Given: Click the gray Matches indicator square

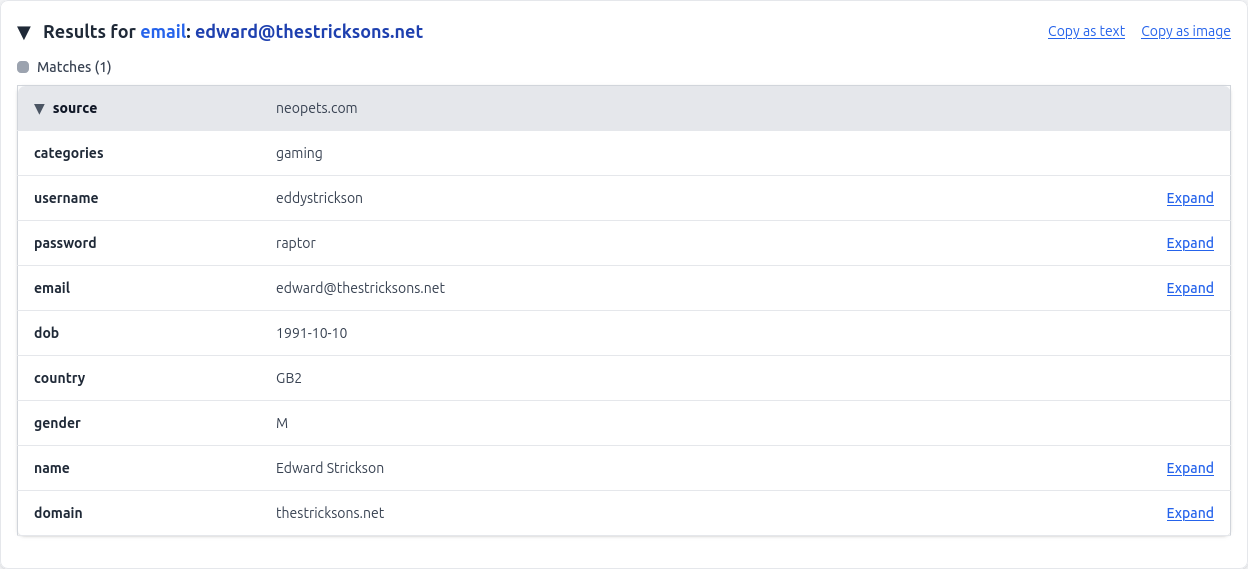Looking at the screenshot, I should point(23,67).
